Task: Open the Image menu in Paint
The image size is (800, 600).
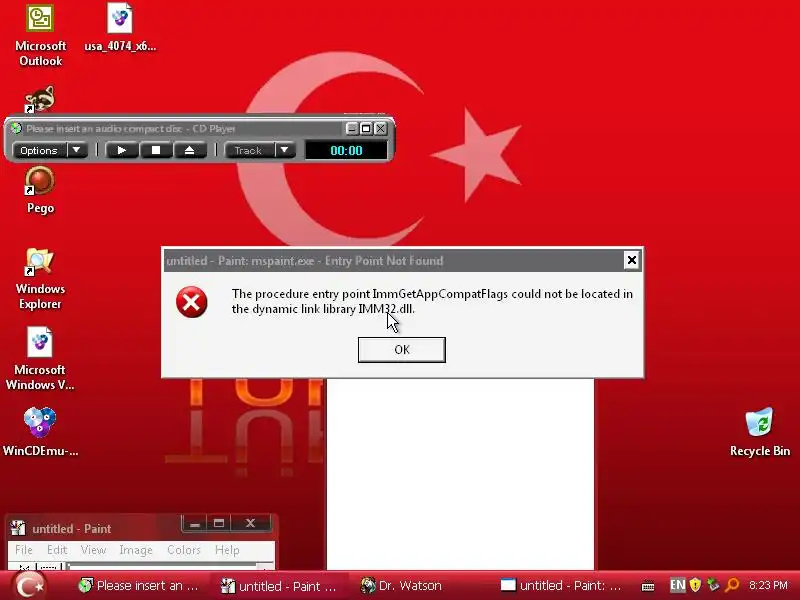Action: 136,550
